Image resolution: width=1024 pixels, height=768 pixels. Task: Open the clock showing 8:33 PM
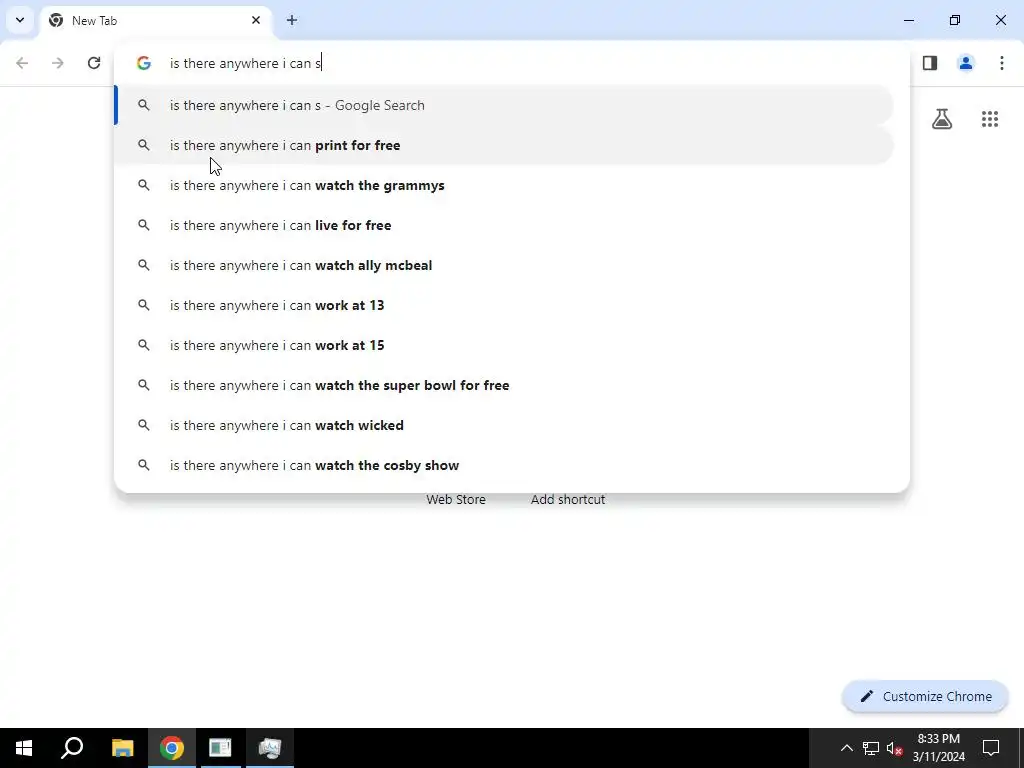pyautogui.click(x=938, y=748)
